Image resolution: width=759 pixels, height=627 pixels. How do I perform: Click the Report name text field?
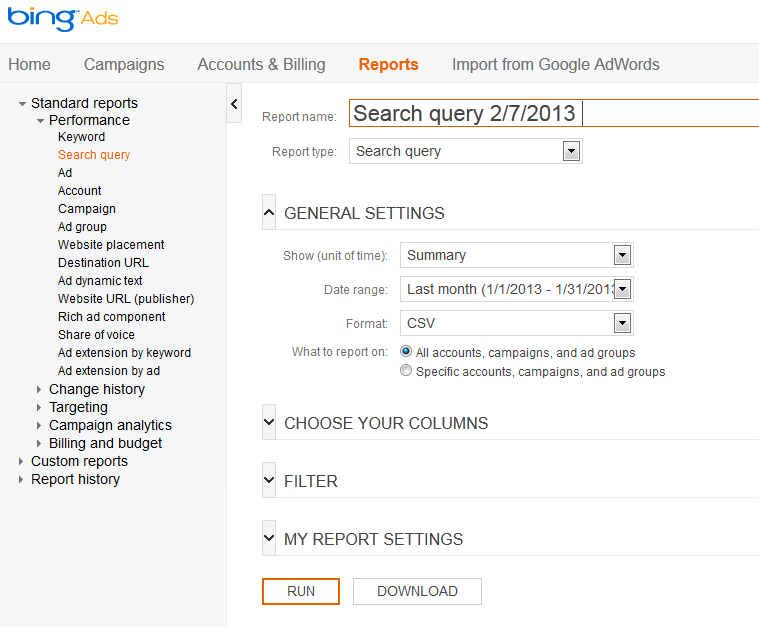click(x=553, y=113)
